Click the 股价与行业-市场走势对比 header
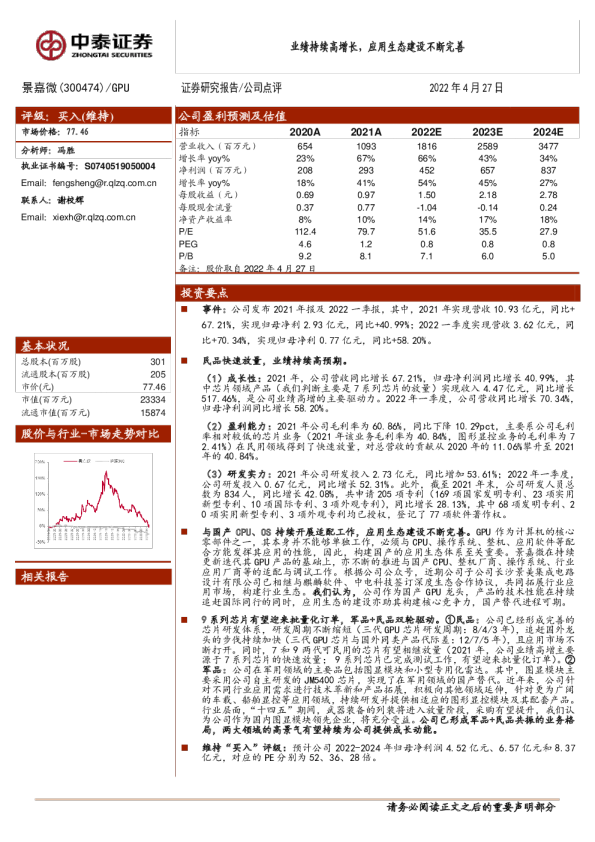This screenshot has width=595, height=842. tap(93, 434)
